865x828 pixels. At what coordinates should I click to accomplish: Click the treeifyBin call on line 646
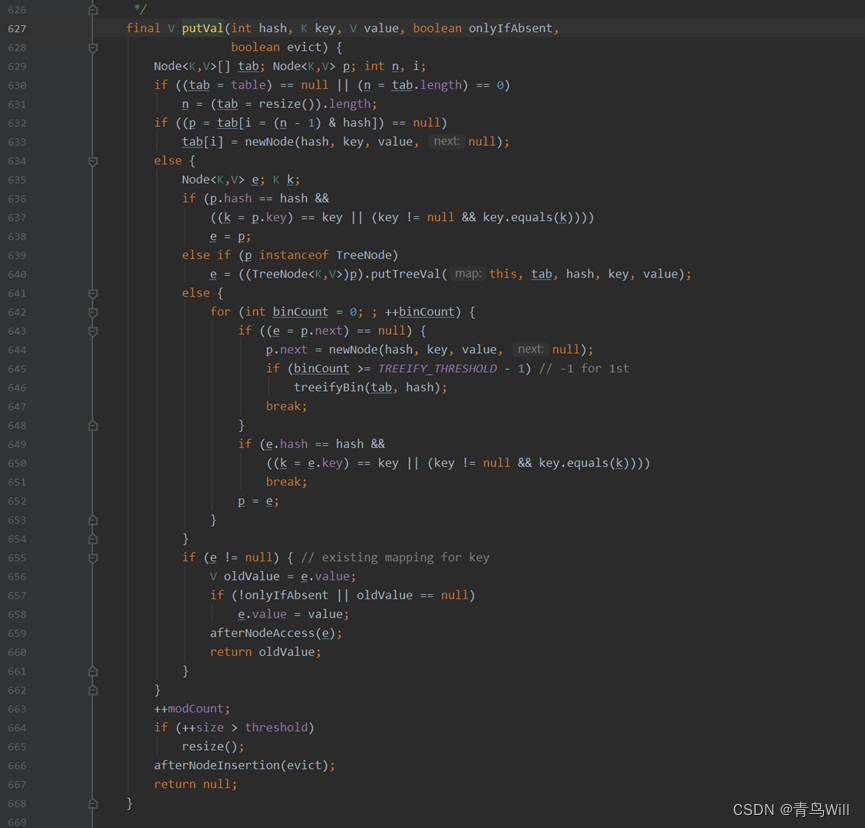328,387
